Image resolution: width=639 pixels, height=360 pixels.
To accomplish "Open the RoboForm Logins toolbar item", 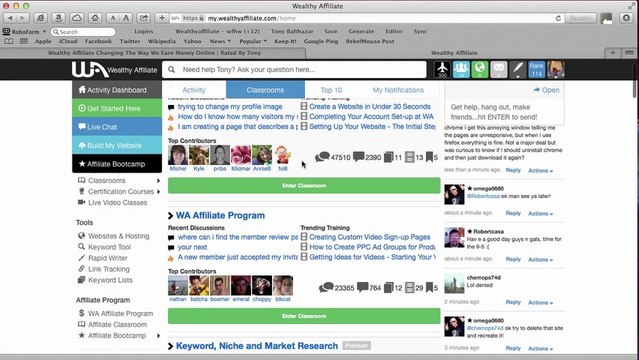I will [144, 31].
